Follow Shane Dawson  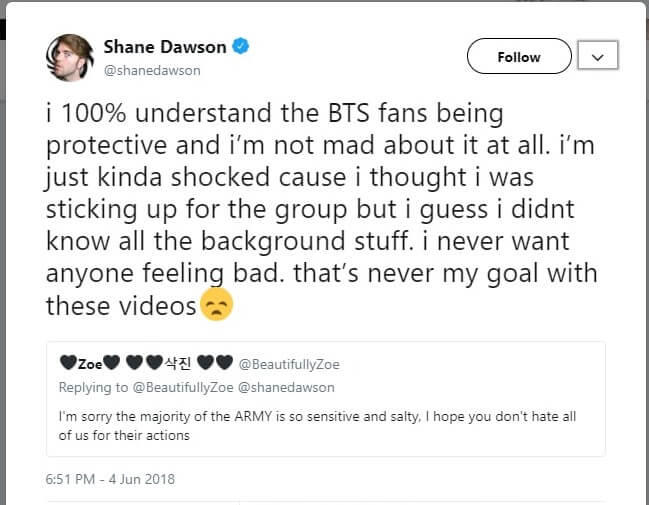click(518, 57)
